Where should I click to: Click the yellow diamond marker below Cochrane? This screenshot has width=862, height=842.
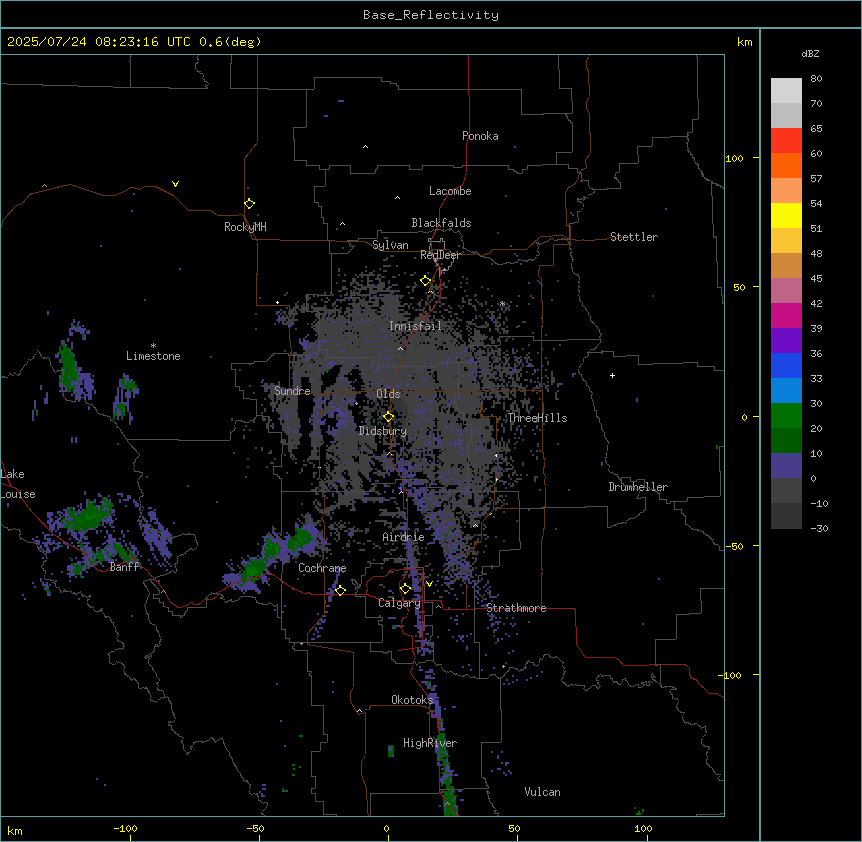coord(340,590)
